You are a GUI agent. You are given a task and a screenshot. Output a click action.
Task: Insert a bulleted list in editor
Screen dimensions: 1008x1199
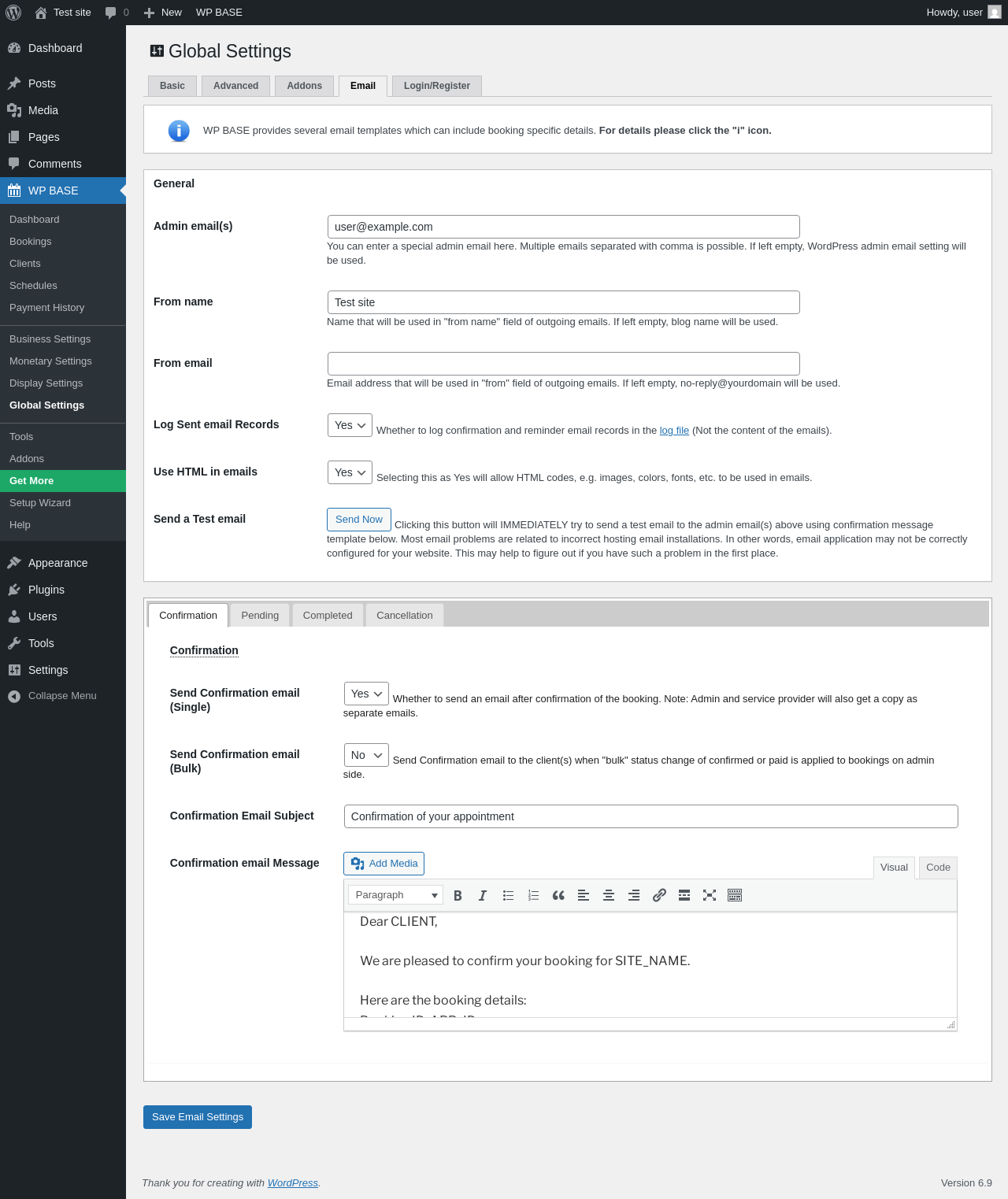tap(508, 895)
